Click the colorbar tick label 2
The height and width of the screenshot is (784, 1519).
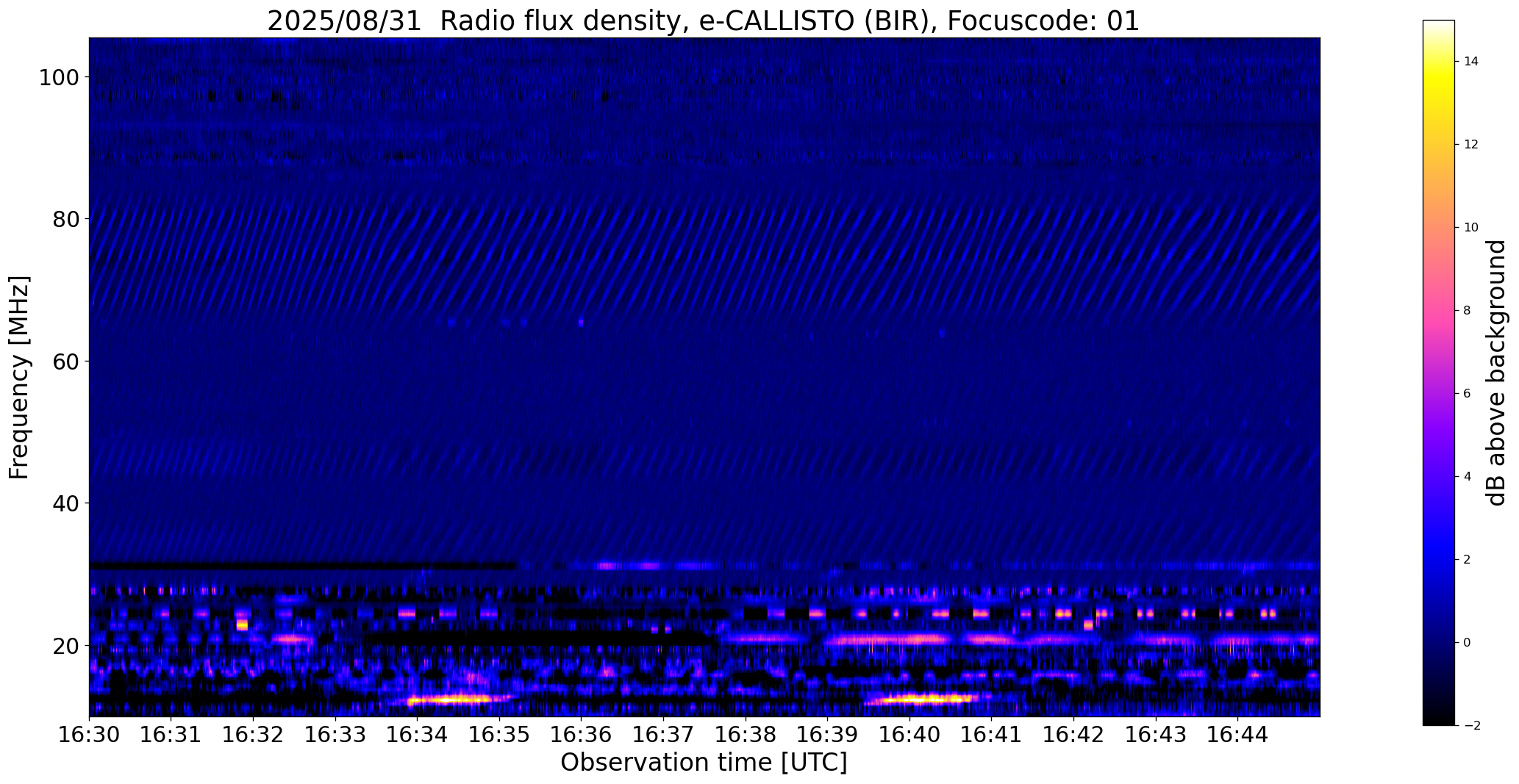1468,560
